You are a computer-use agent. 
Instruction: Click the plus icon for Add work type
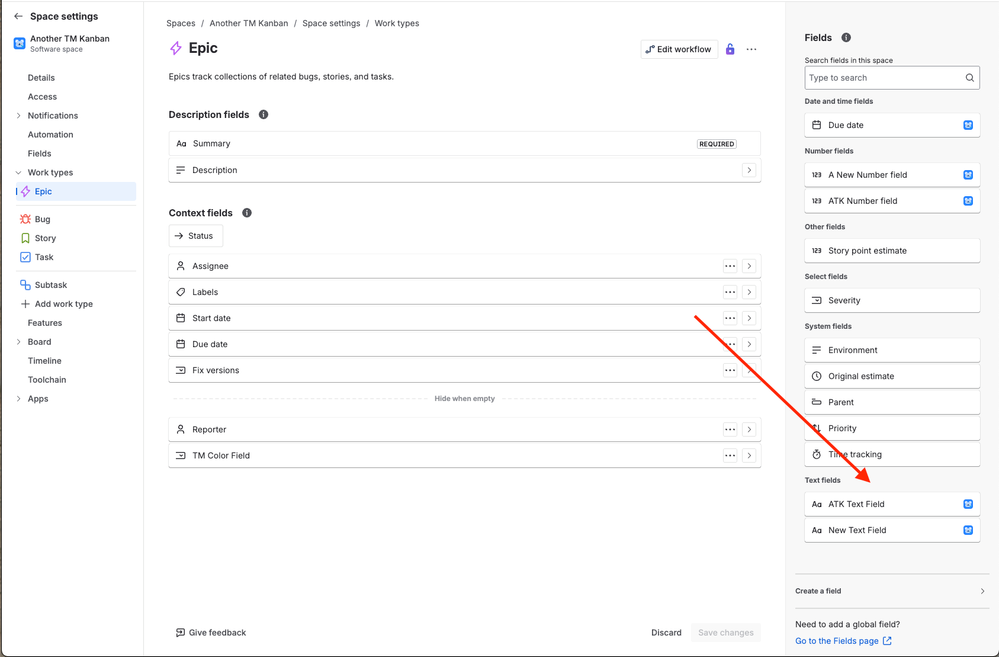pyautogui.click(x=25, y=304)
